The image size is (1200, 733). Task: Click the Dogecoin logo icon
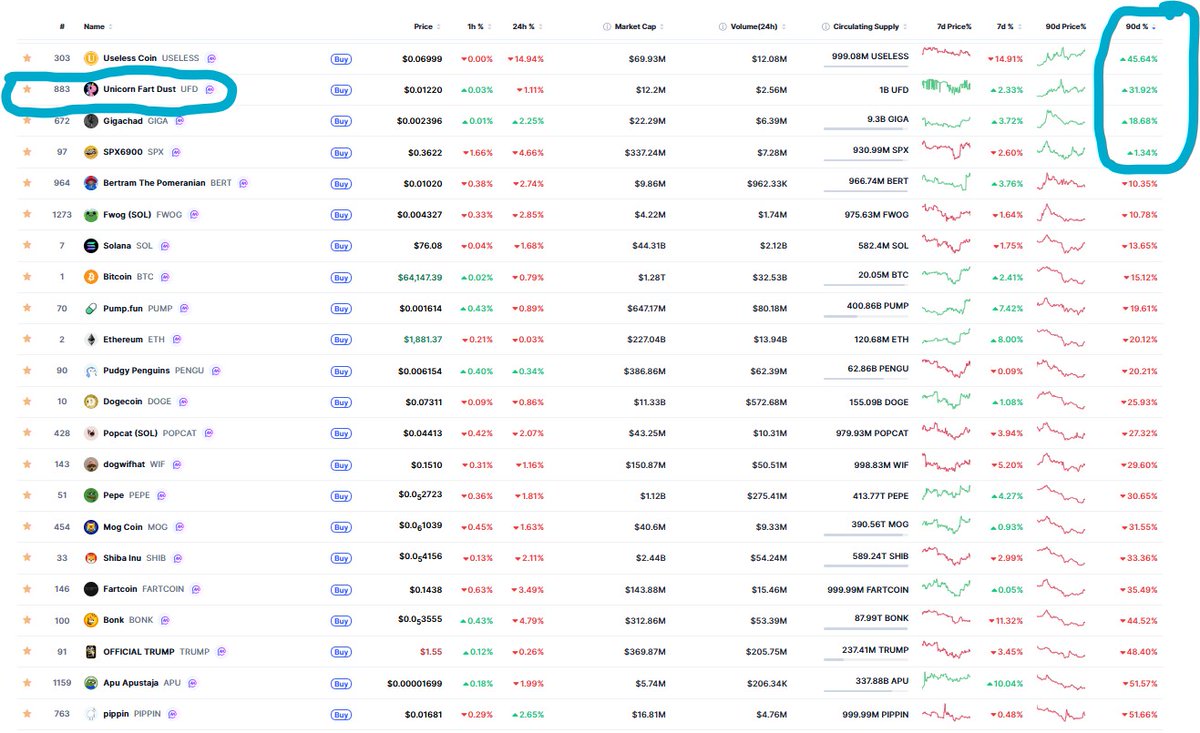(x=91, y=402)
